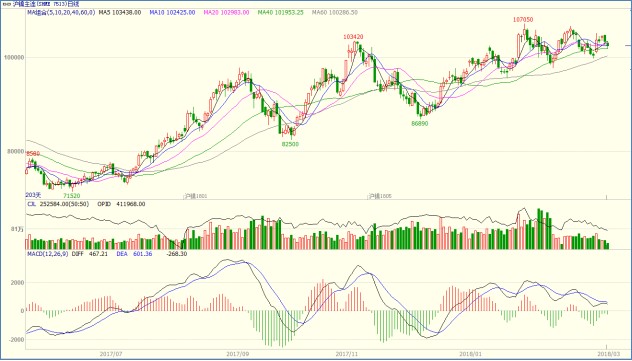The width and height of the screenshot is (632, 361).
Task: Select the magenta MA20 102983.00 legend
Action: [226, 13]
